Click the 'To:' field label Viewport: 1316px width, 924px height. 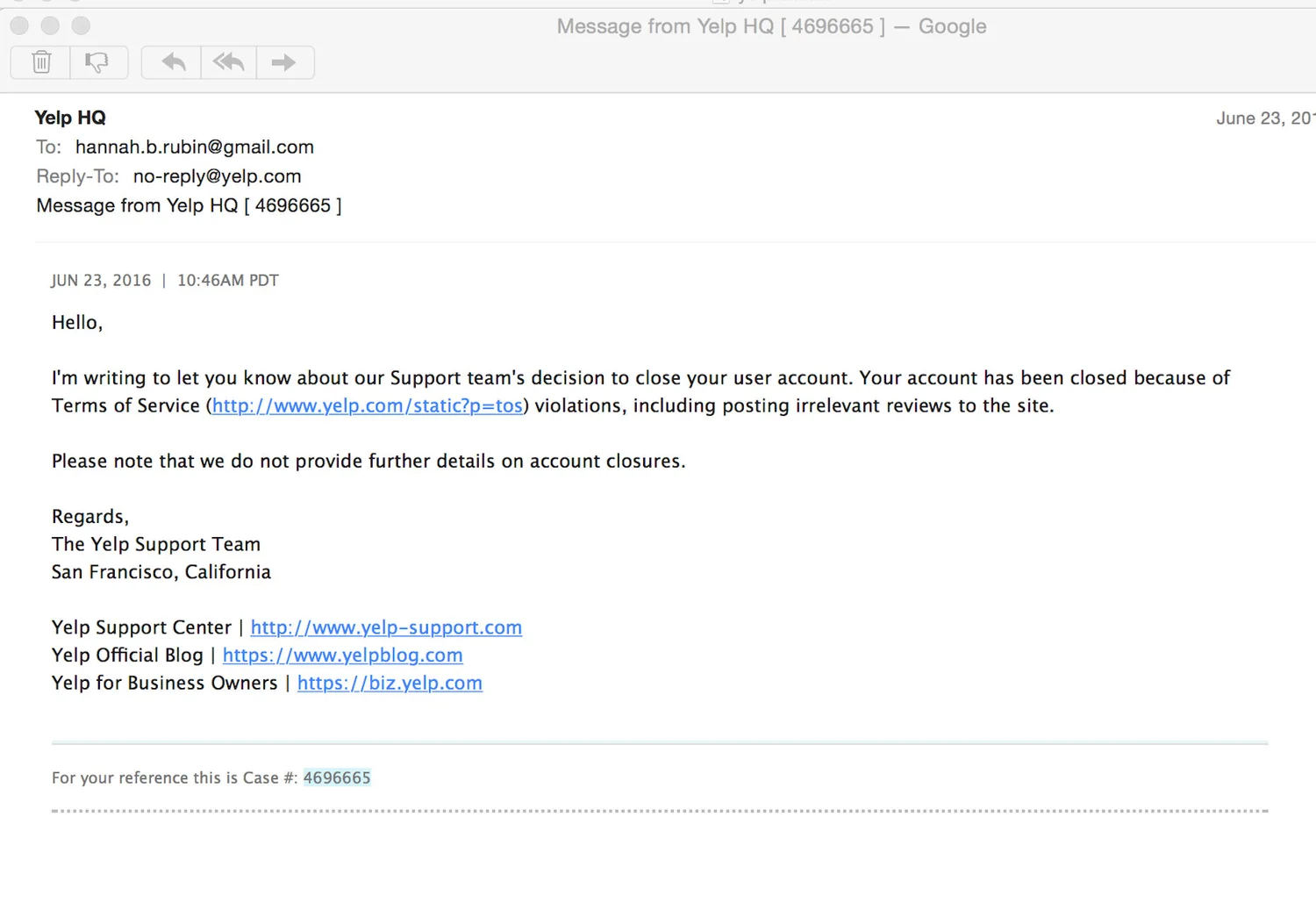pyautogui.click(x=49, y=147)
